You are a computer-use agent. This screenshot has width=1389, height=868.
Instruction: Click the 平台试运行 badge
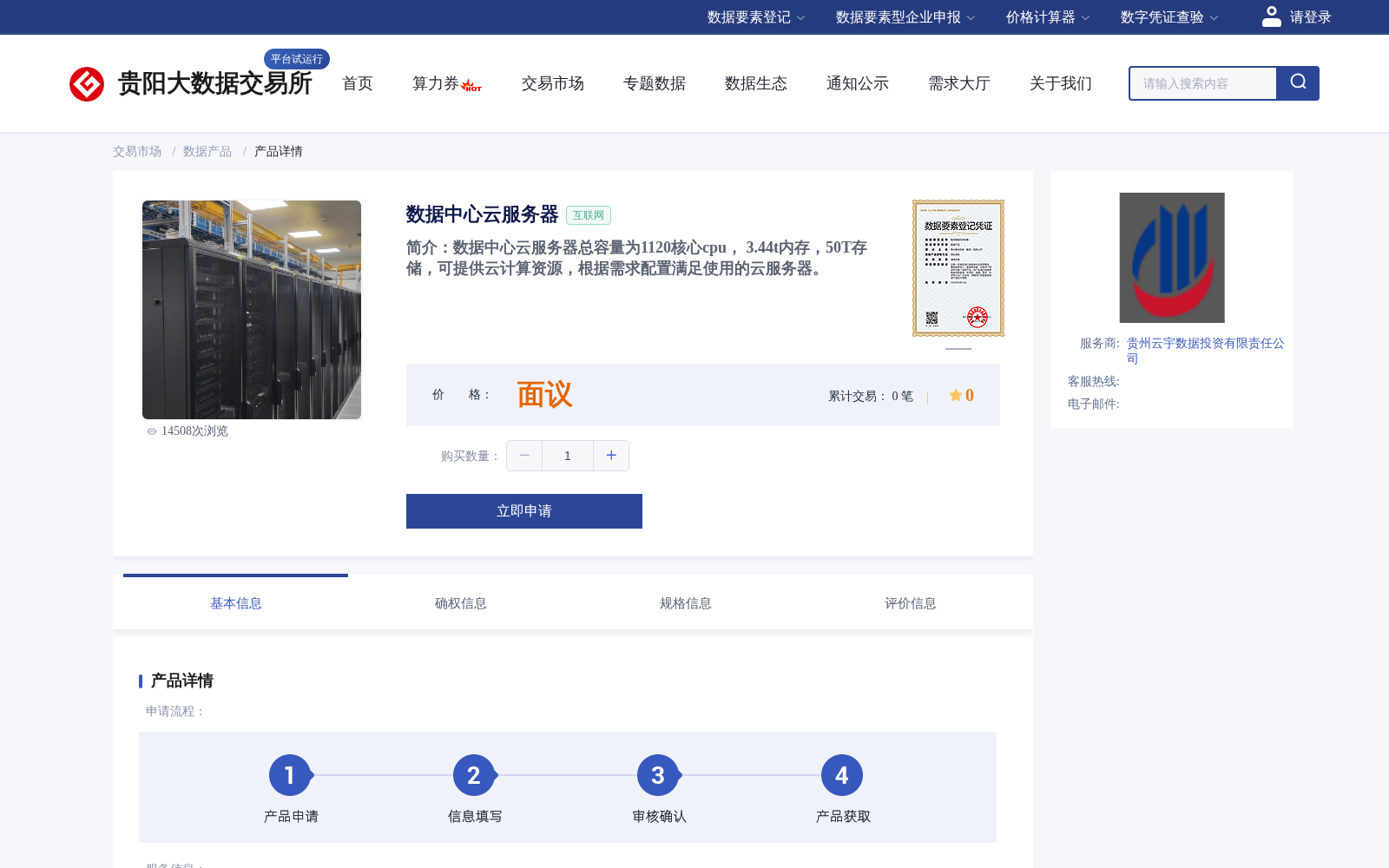tap(297, 59)
